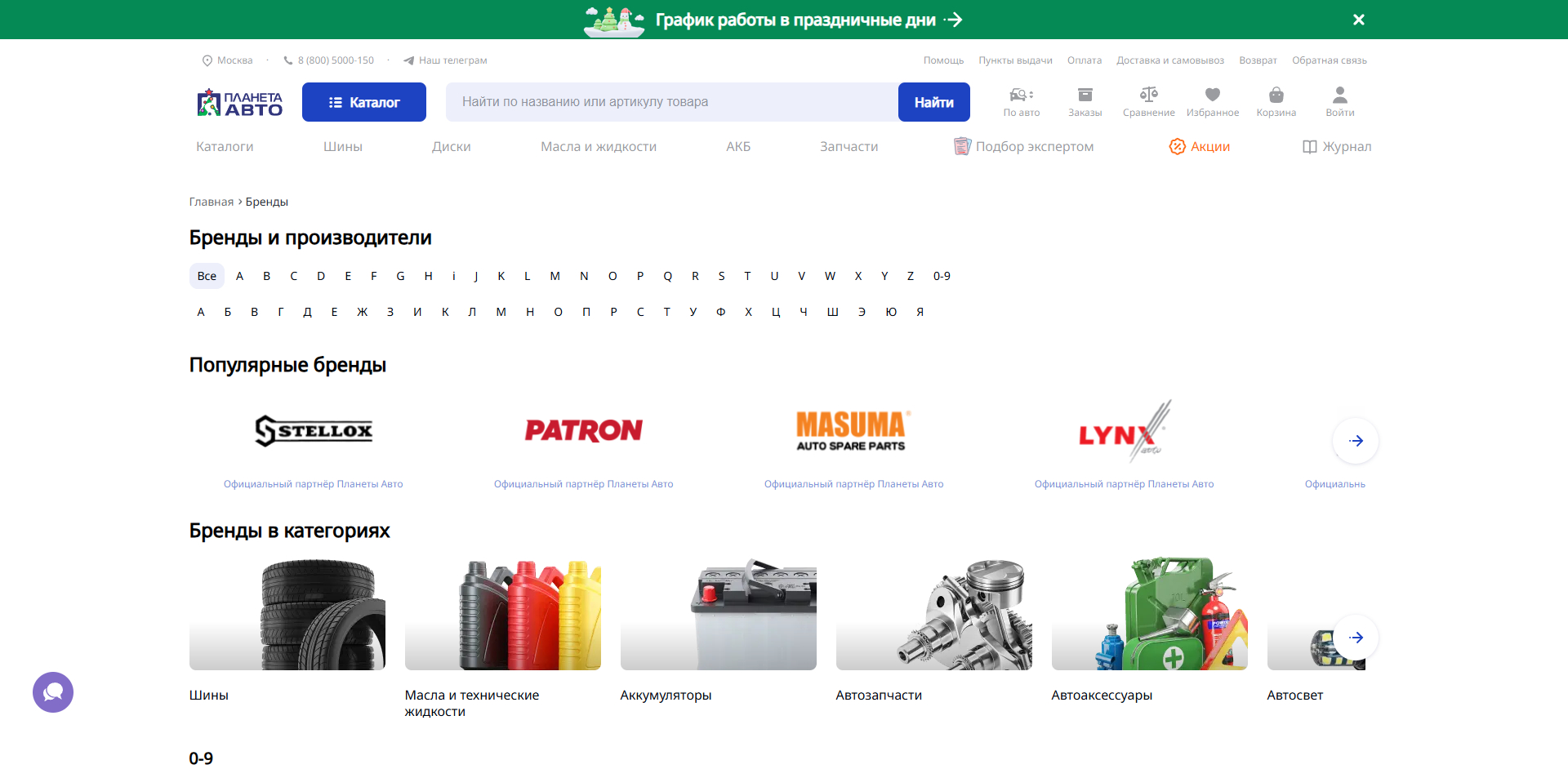Open the Корзина shopping cart
The width and height of the screenshot is (1568, 778).
[x=1275, y=101]
